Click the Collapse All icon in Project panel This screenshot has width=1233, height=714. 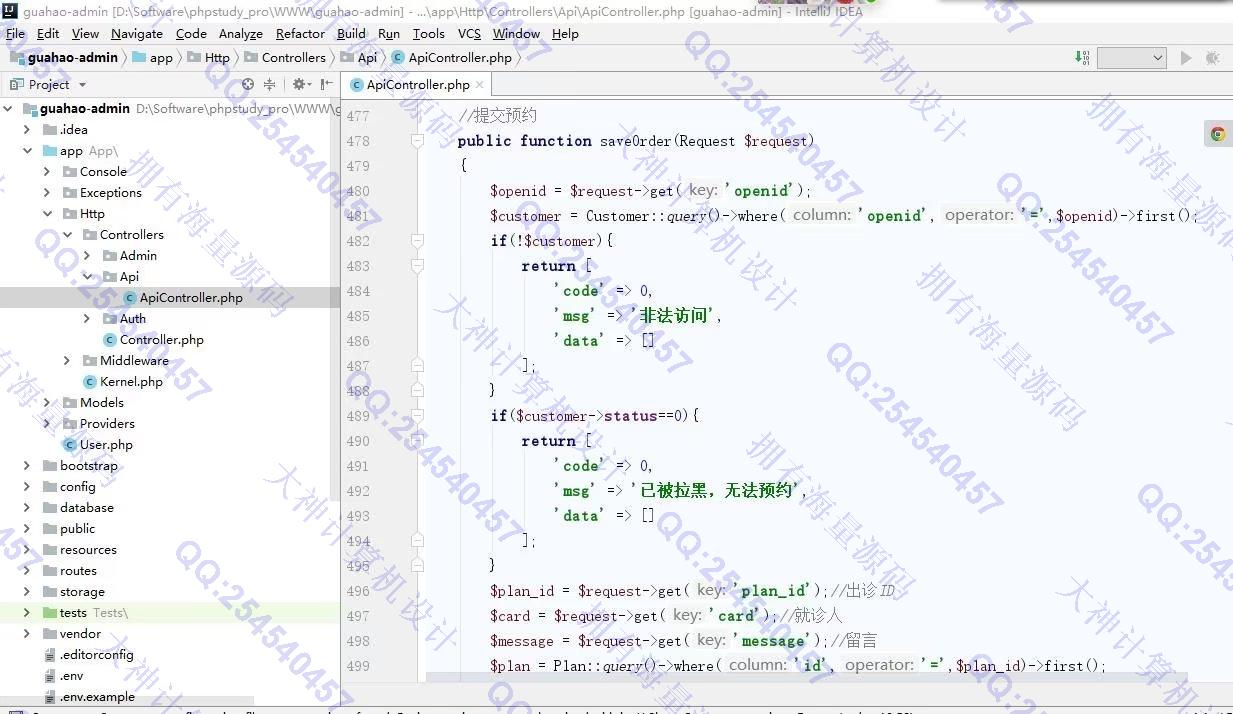(x=270, y=85)
